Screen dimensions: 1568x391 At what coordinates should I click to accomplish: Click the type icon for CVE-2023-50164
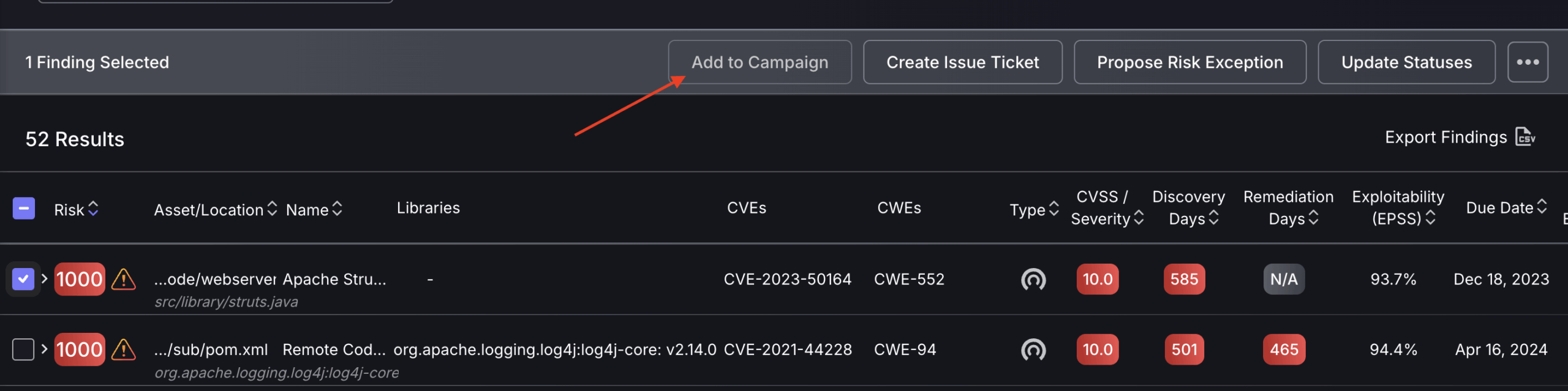click(x=1033, y=280)
